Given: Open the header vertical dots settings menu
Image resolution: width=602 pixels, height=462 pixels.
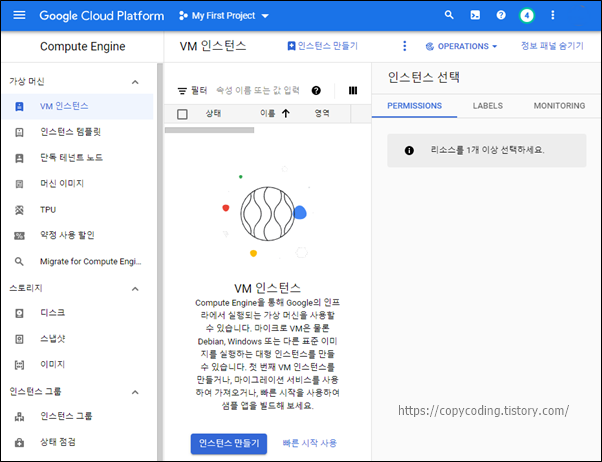Looking at the screenshot, I should (553, 15).
